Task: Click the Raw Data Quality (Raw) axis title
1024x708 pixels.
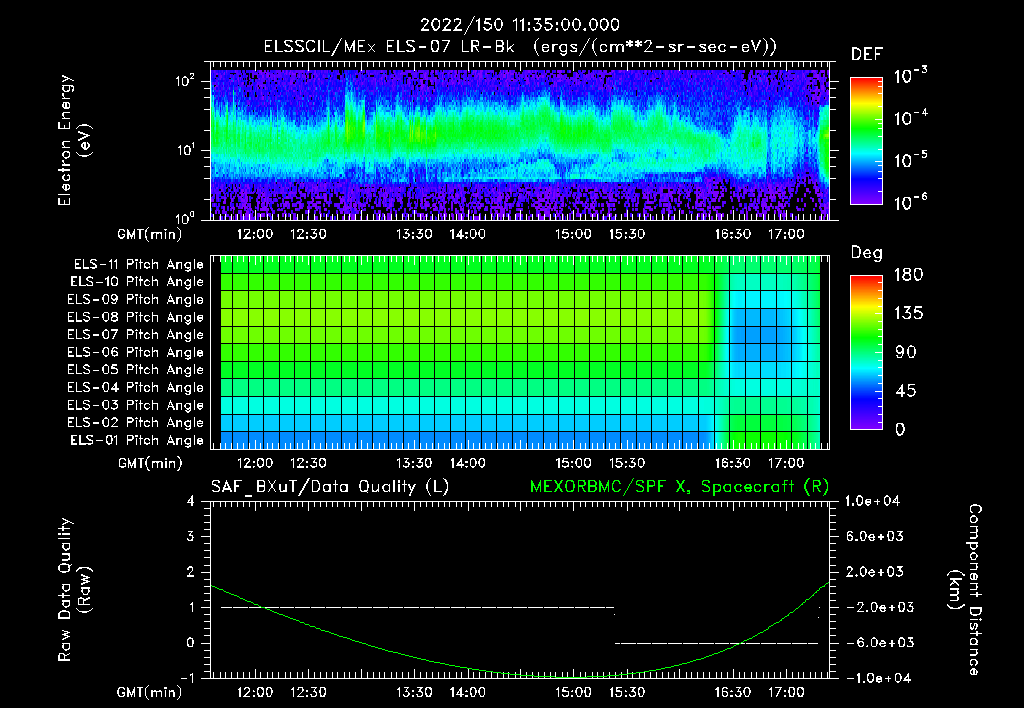Action: (x=74, y=590)
